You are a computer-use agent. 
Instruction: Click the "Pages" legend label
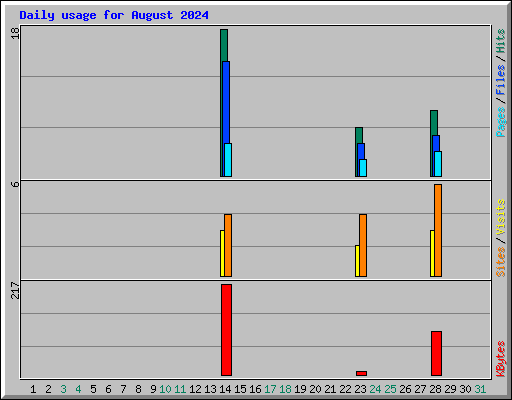[x=501, y=122]
